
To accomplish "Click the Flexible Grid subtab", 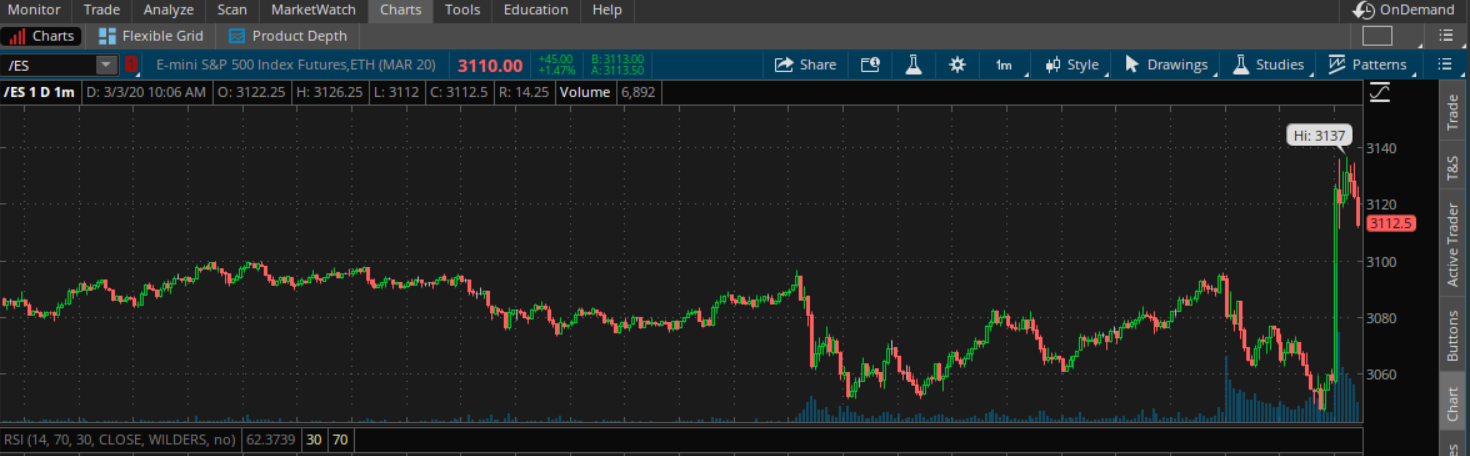I will click(151, 36).
